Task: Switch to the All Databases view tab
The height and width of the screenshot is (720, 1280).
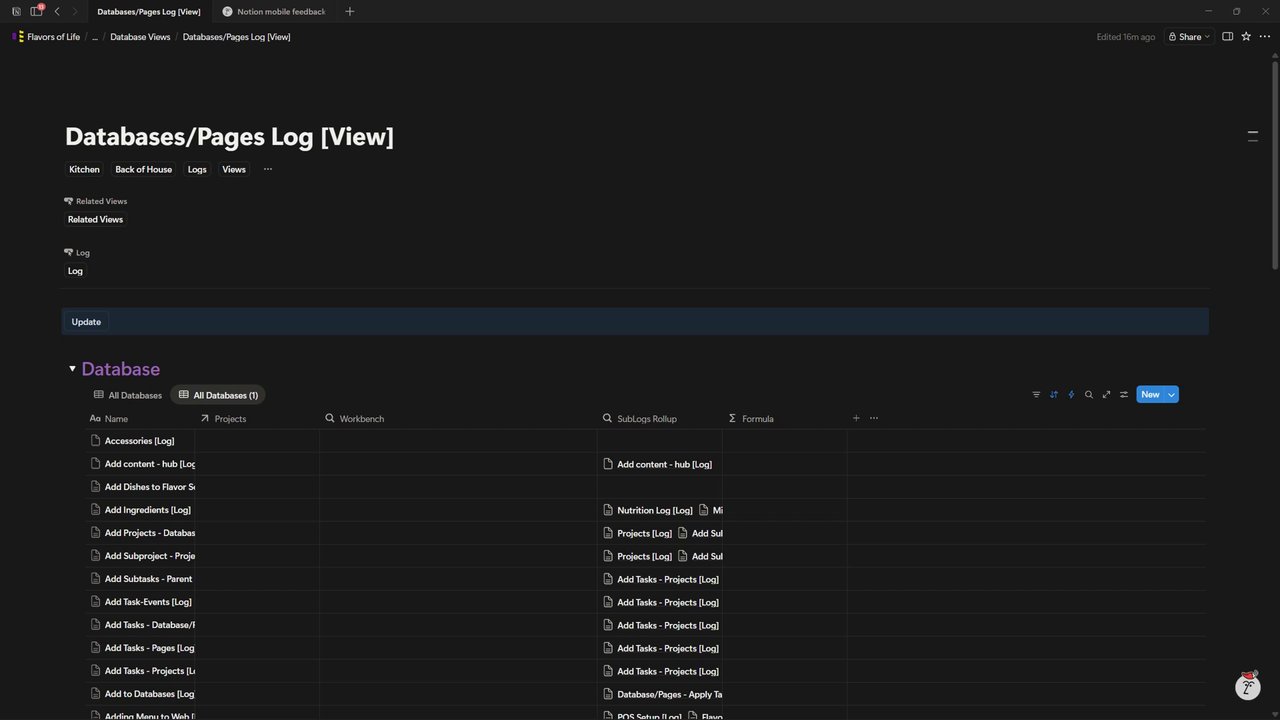Action: pyautogui.click(x=127, y=395)
